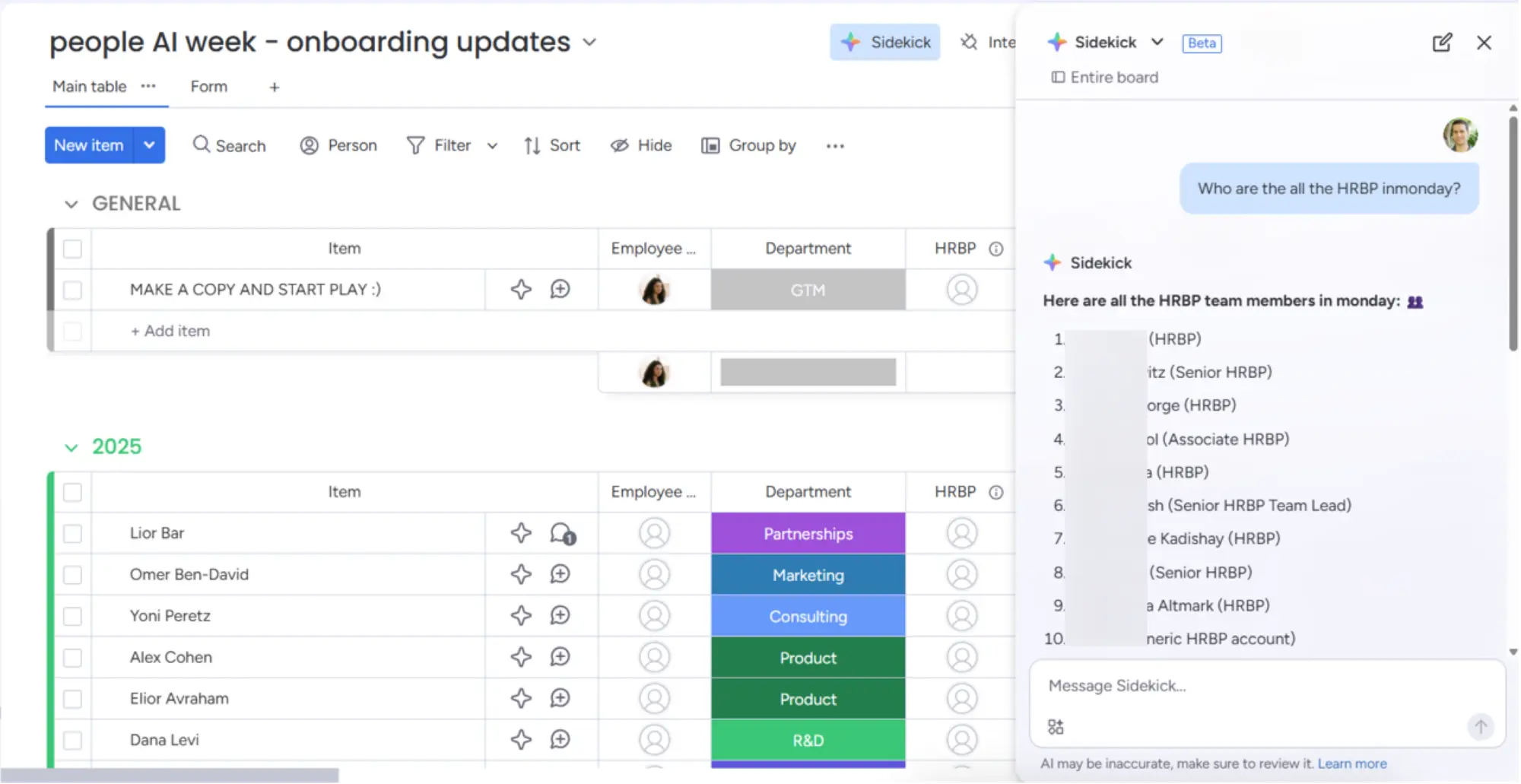1521x784 pixels.
Task: Click the New item button
Action: point(89,145)
